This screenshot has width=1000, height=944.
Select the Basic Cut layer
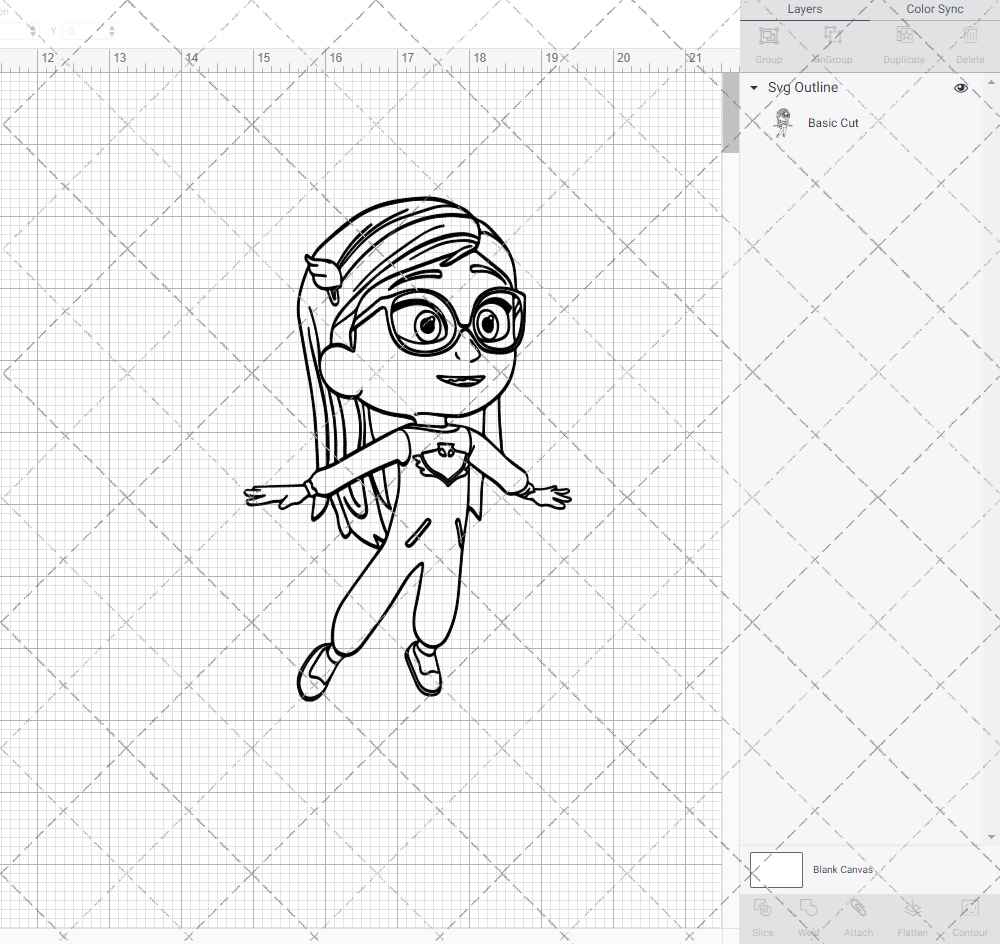tap(833, 122)
